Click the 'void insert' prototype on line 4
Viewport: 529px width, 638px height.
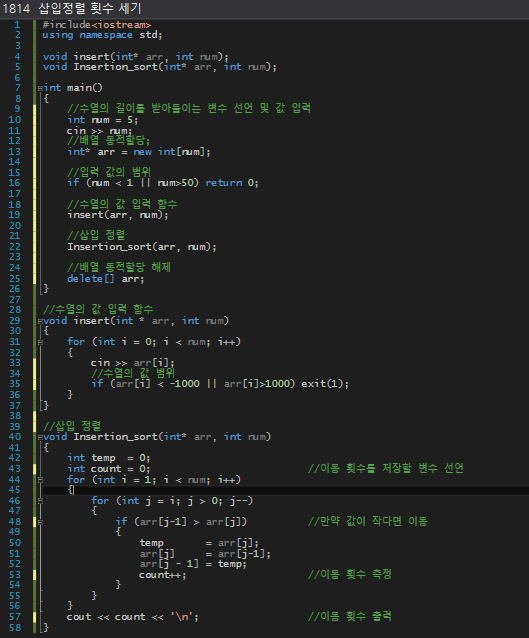[136, 57]
